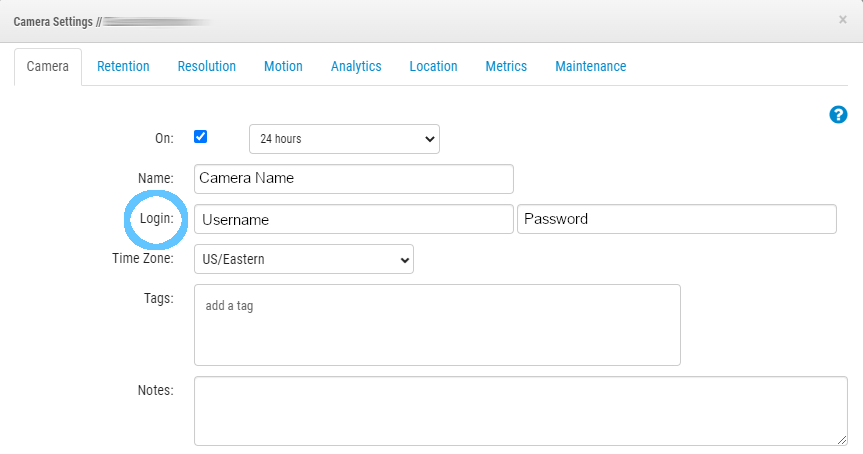This screenshot has width=863, height=454.
Task: Focus the Username login field
Action: [x=353, y=219]
